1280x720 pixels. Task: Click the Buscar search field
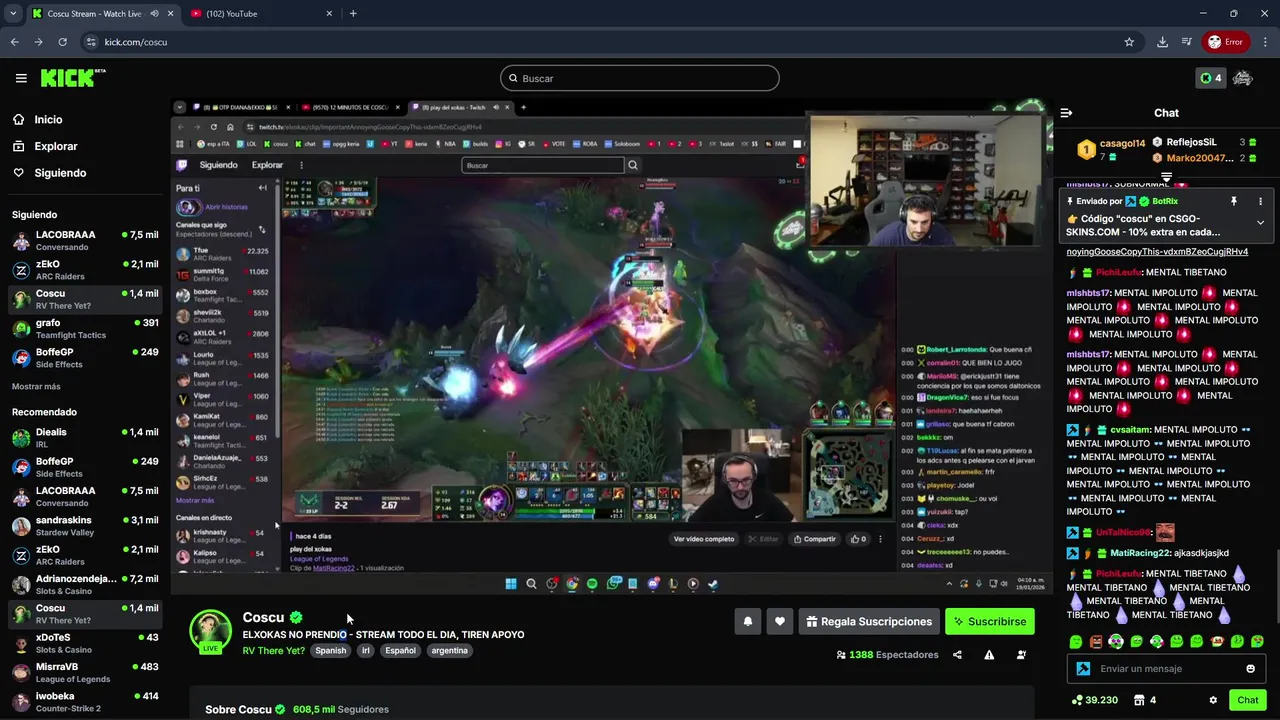point(640,78)
